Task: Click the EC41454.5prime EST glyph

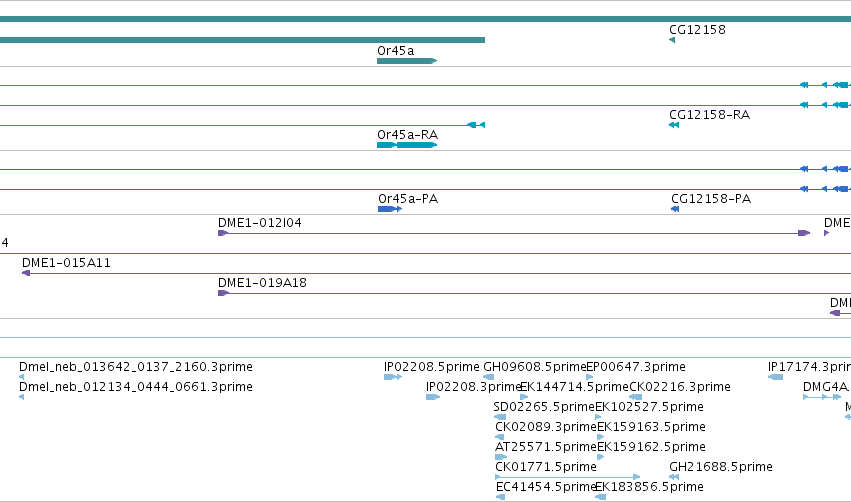Action: pos(500,497)
